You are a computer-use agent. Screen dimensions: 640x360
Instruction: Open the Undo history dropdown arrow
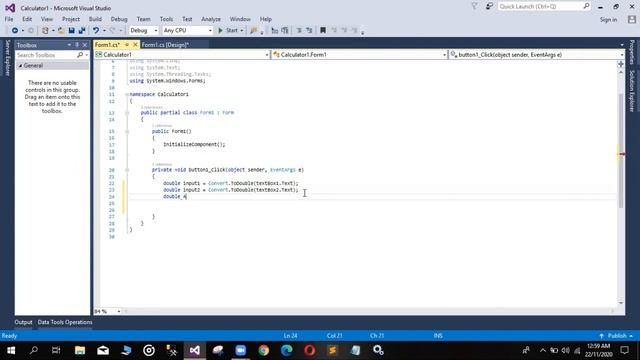pyautogui.click(x=104, y=31)
